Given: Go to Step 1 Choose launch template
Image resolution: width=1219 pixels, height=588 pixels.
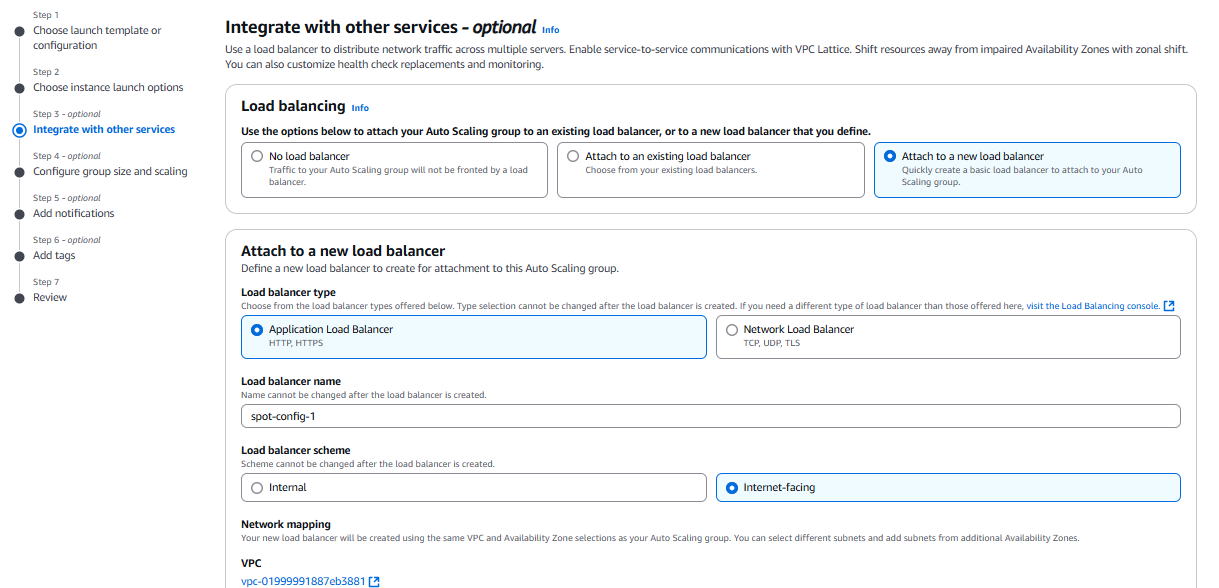Looking at the screenshot, I should point(96,38).
